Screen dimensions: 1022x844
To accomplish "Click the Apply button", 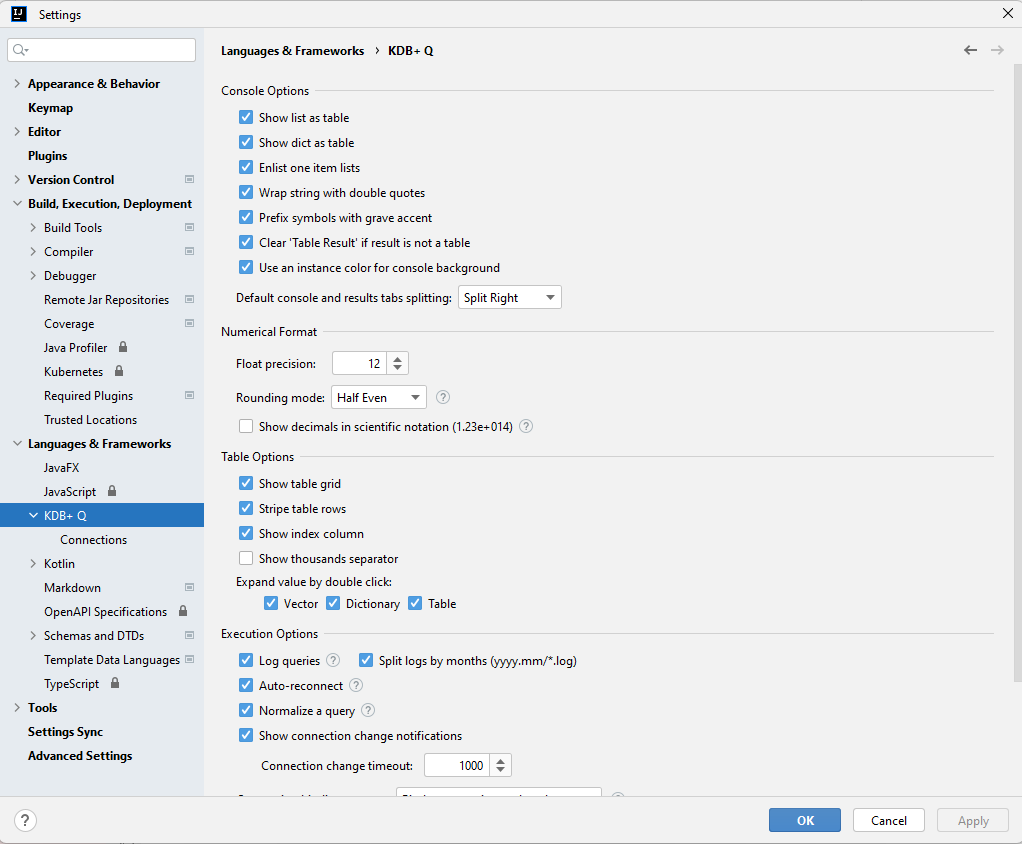I will (x=973, y=820).
